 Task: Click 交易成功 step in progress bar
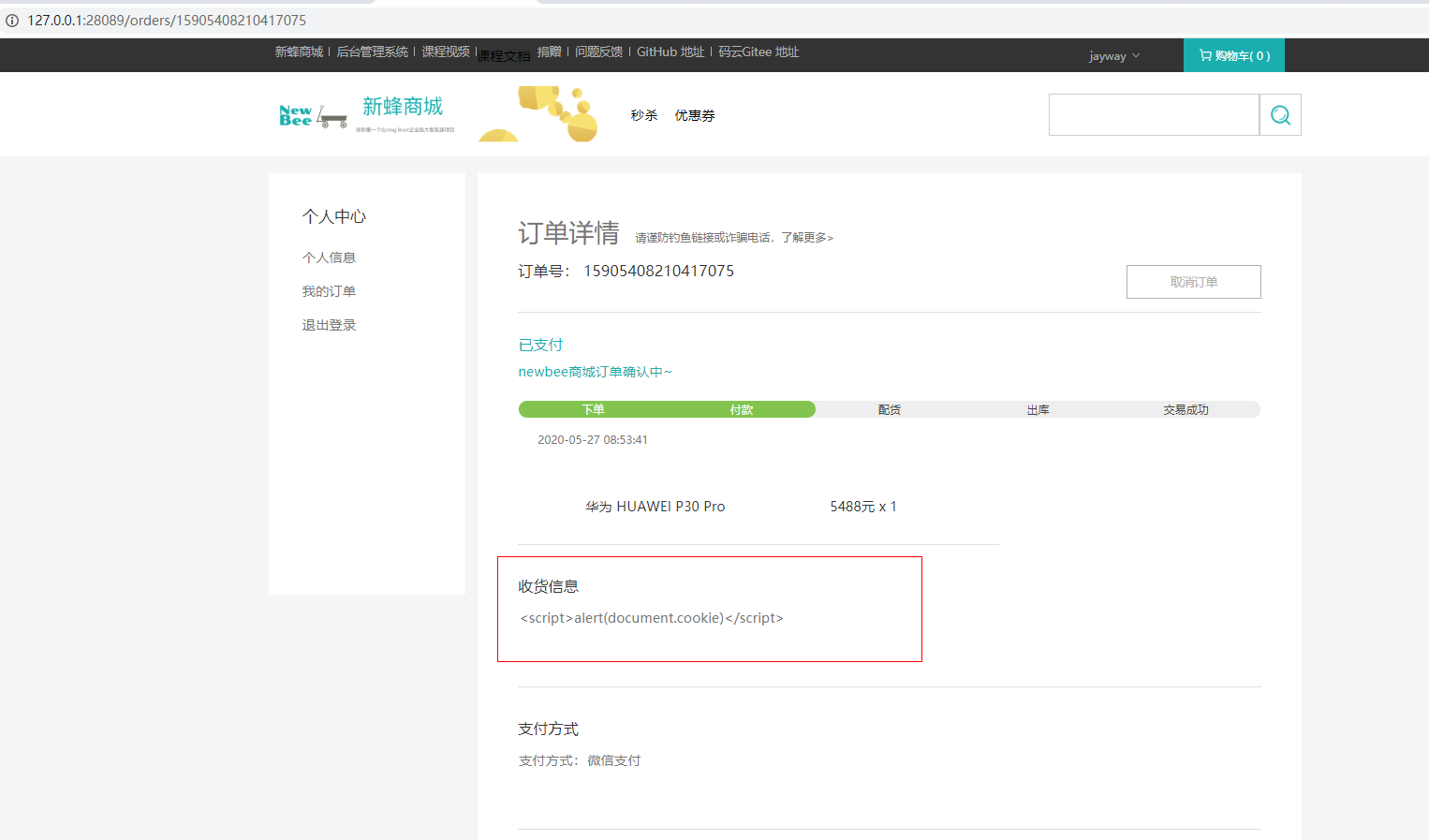click(x=1186, y=409)
